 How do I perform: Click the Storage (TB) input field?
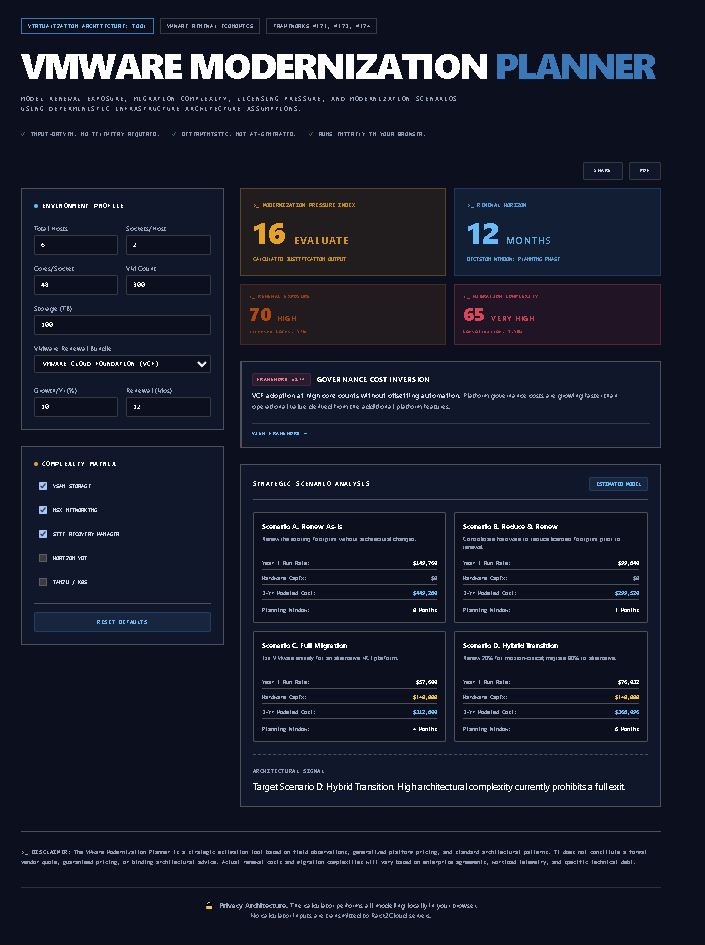click(x=122, y=324)
